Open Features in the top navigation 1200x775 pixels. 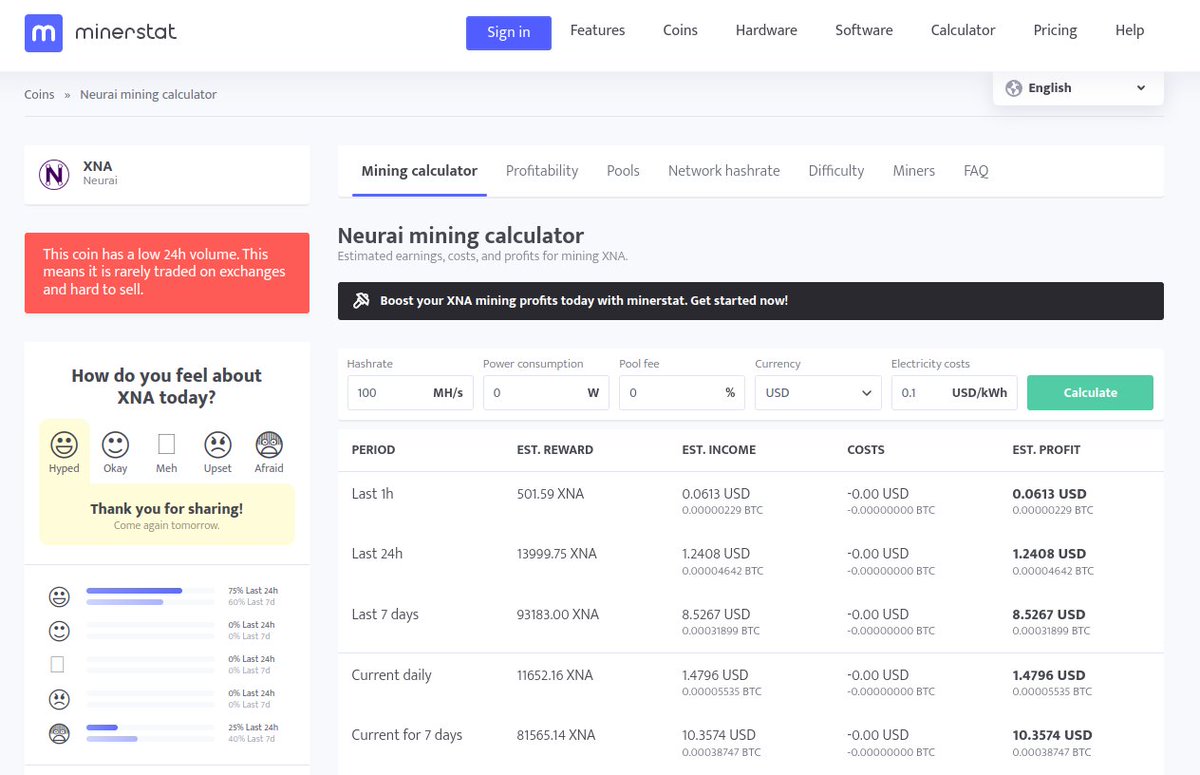tap(597, 30)
